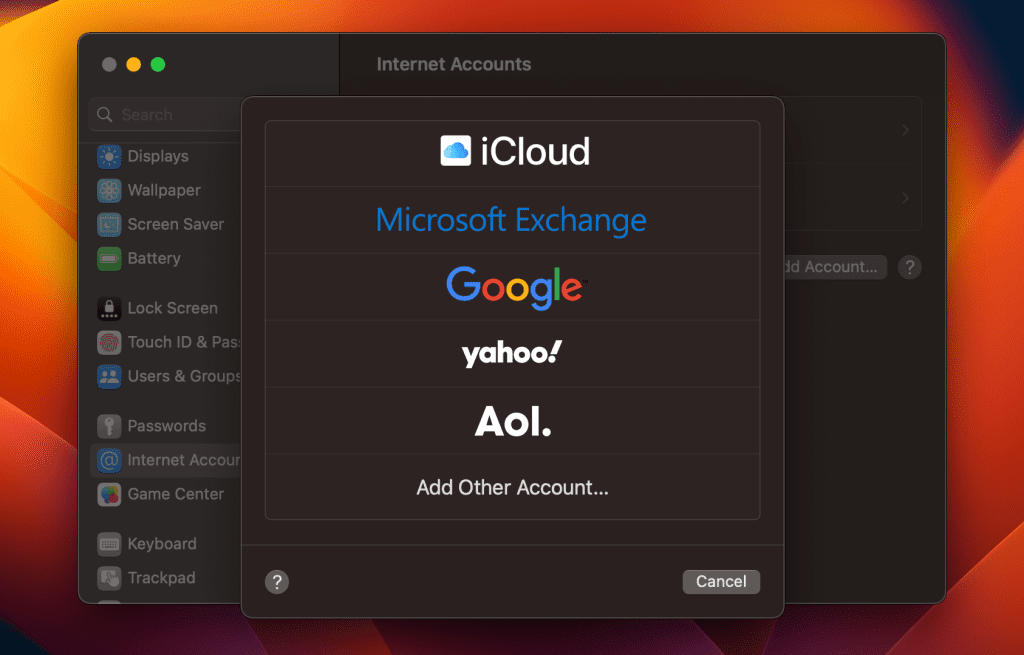Pick Google as account provider
The height and width of the screenshot is (655, 1024).
pos(512,286)
